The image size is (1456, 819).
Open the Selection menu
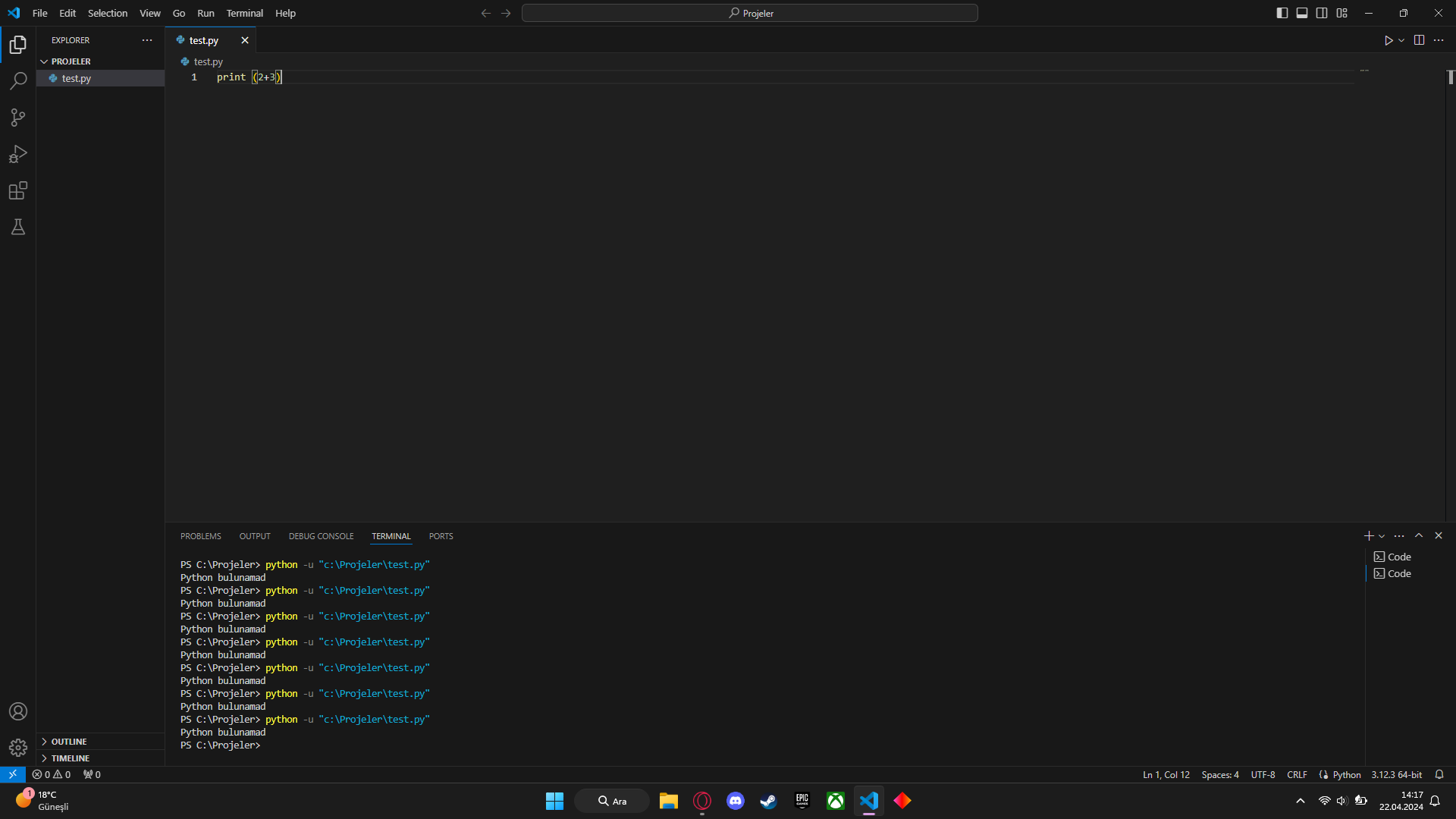coord(108,13)
